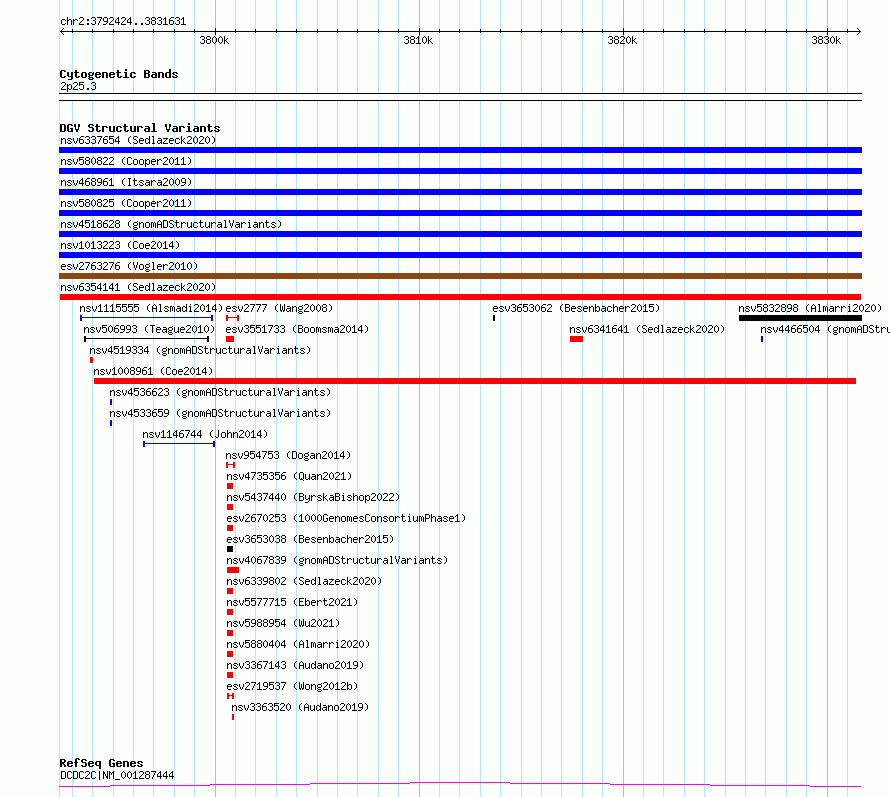Click nsv5437440 (ByrskaBishop2022) label
This screenshot has height=797, width=890.
coord(313,497)
